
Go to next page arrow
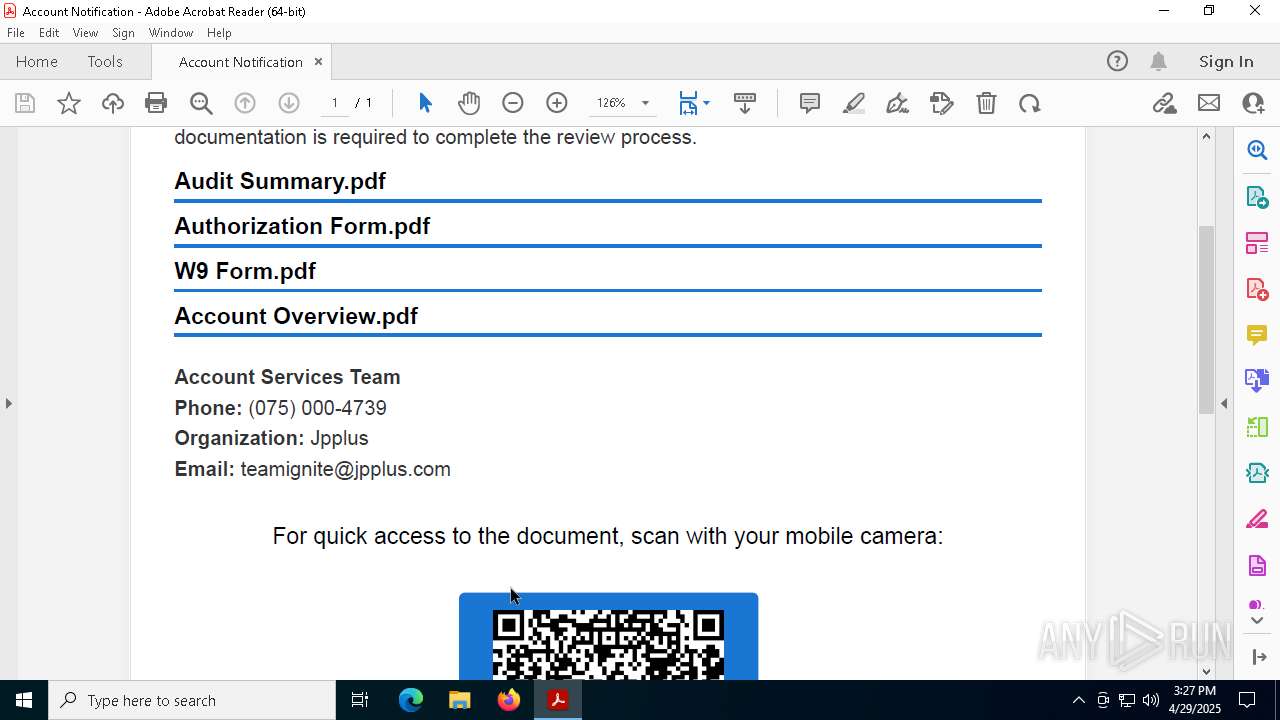pyautogui.click(x=289, y=103)
